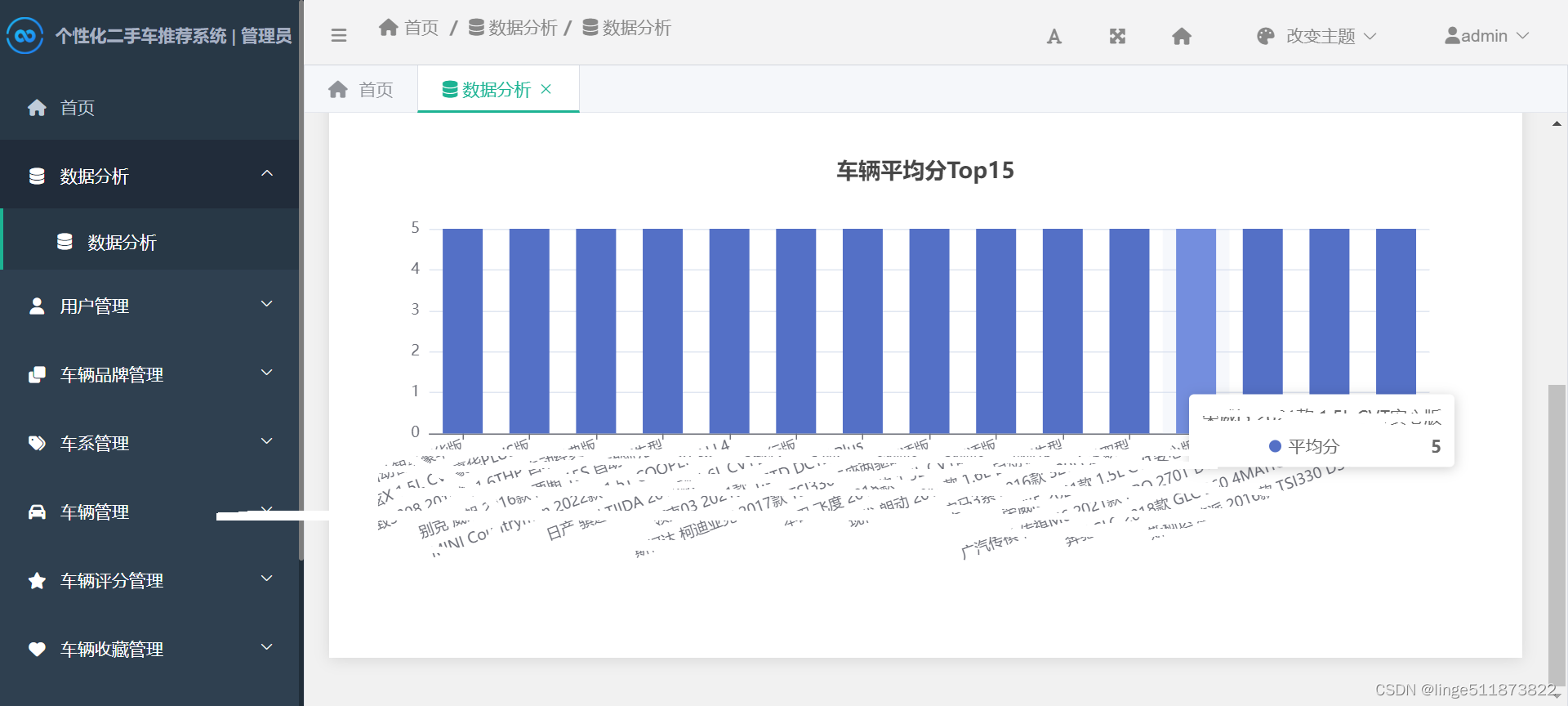This screenshot has height=706, width=1568.
Task: Toggle sidebar with hamburger menu icon
Action: pyautogui.click(x=339, y=35)
